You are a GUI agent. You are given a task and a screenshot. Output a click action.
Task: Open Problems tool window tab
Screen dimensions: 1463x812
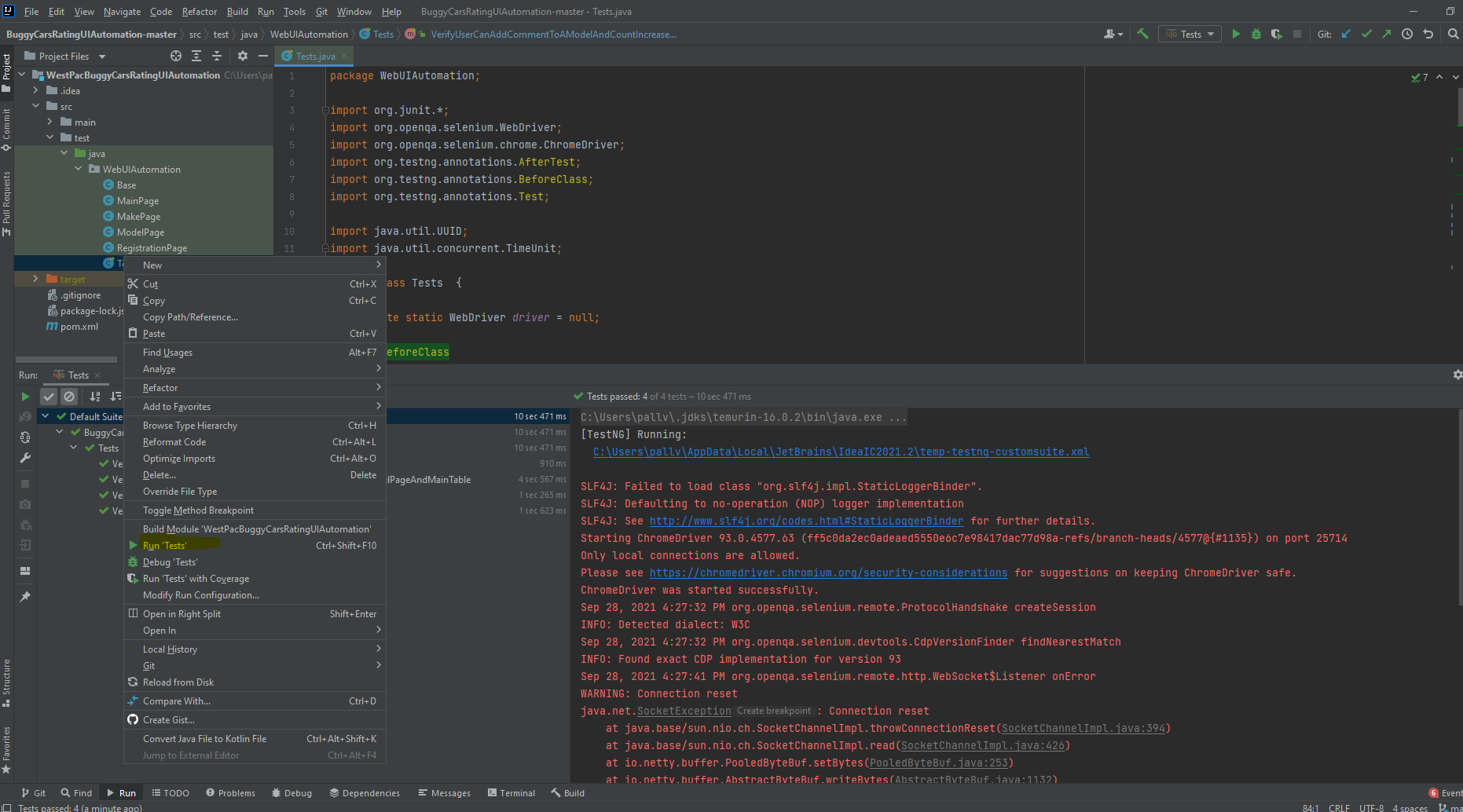(230, 793)
